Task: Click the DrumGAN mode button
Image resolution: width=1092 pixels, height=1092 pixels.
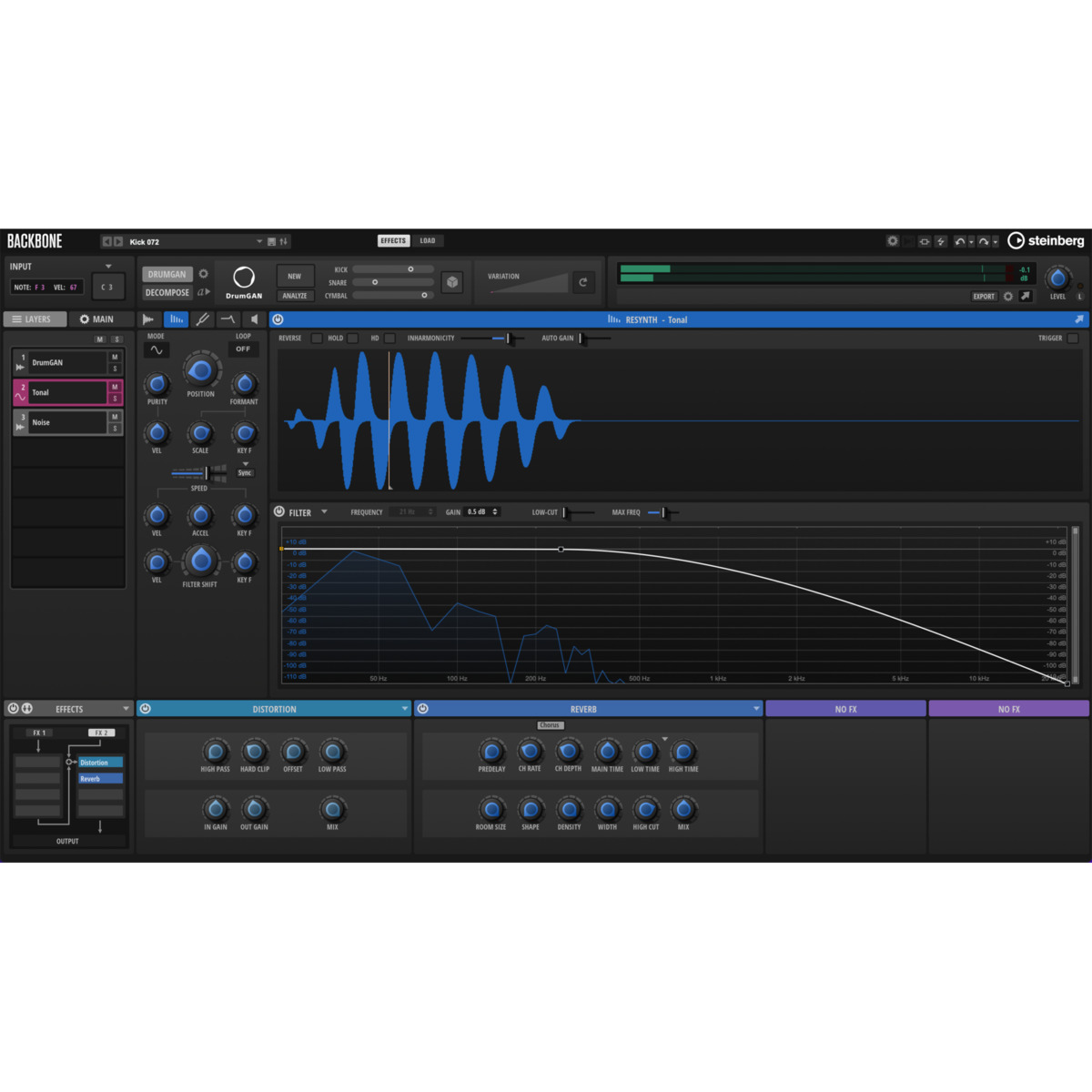Action: click(x=167, y=274)
